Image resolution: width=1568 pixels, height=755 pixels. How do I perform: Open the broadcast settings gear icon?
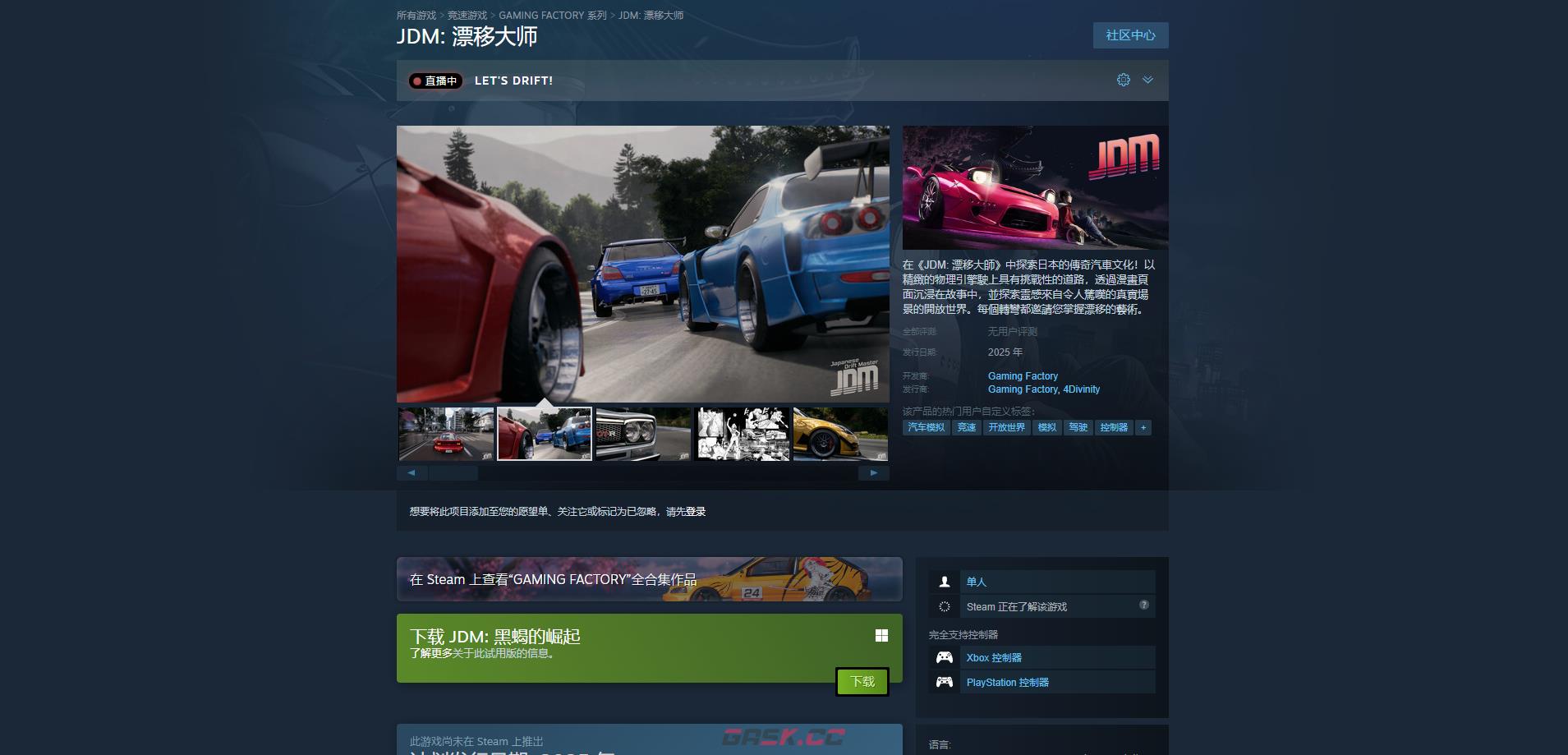pos(1124,80)
